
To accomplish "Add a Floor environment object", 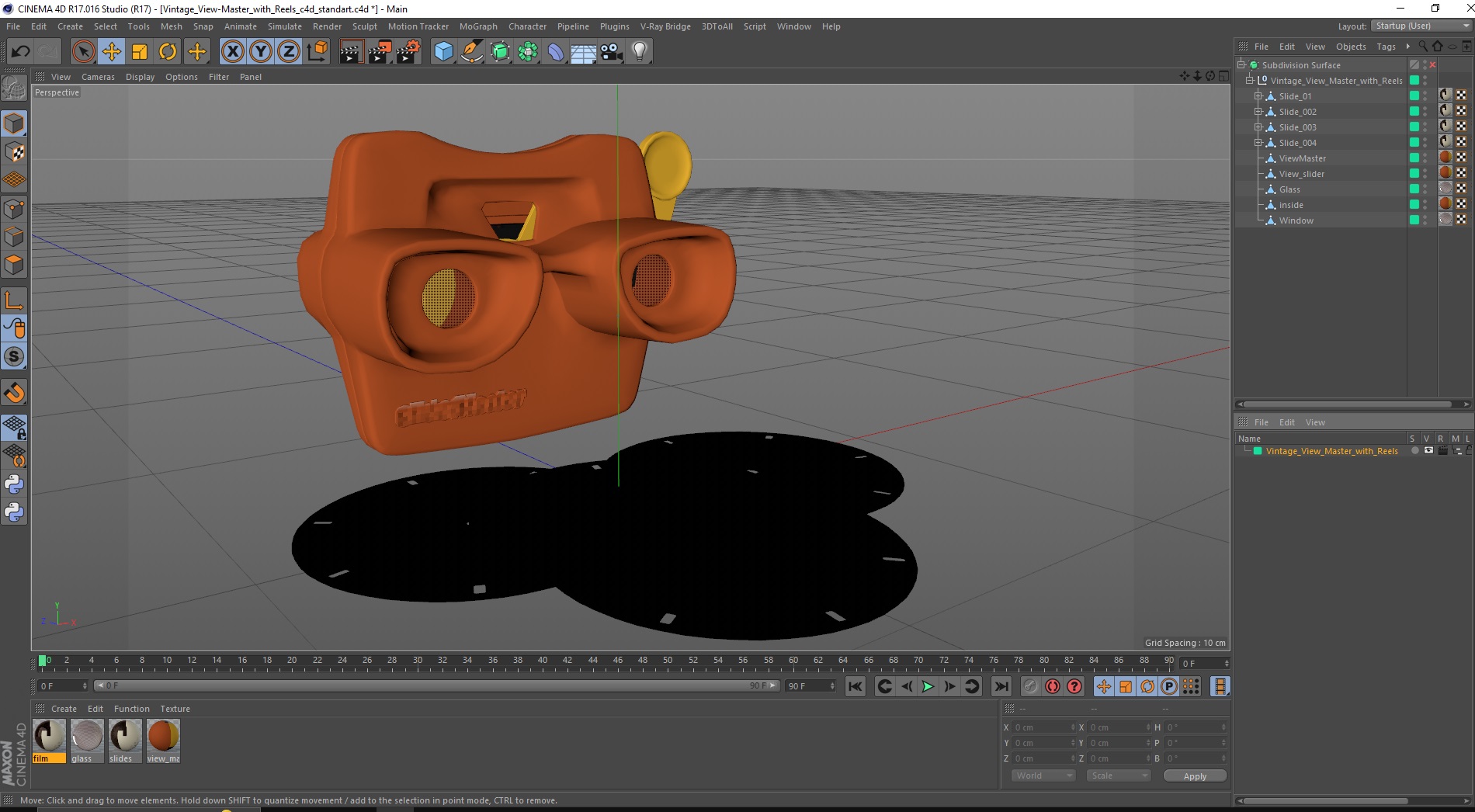I will click(x=584, y=52).
